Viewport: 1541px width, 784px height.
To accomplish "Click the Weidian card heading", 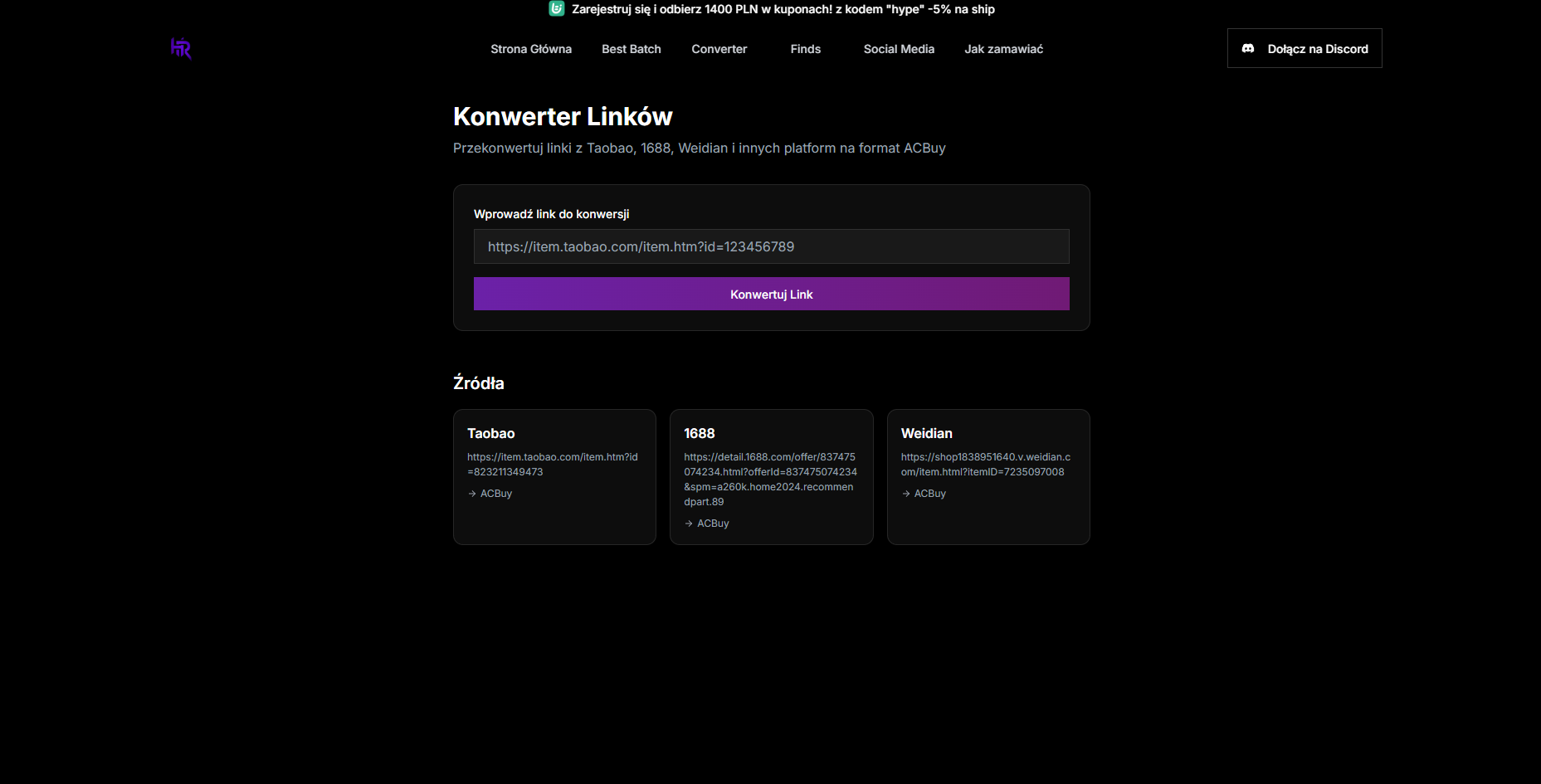I will [927, 433].
